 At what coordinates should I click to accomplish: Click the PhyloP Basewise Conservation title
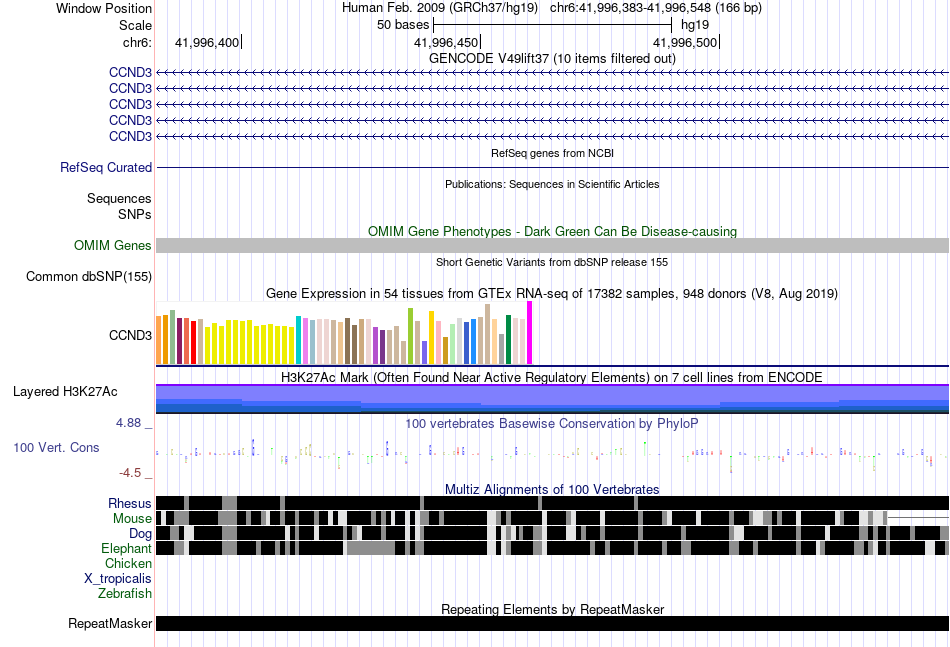tap(552, 423)
